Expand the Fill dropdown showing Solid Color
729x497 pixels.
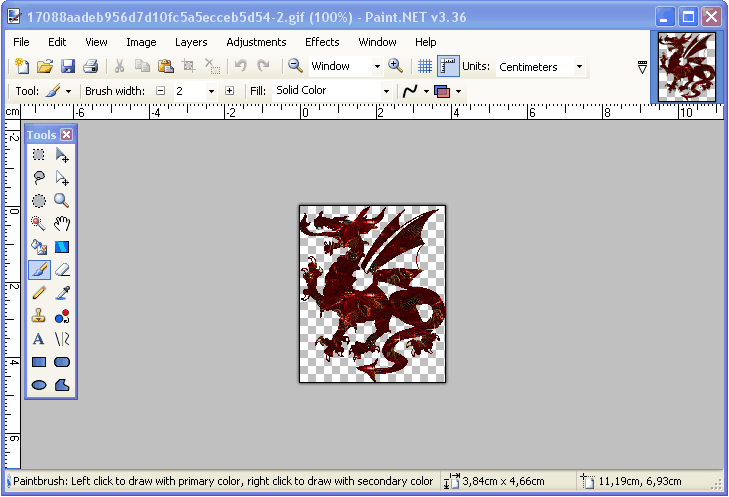(x=332, y=91)
